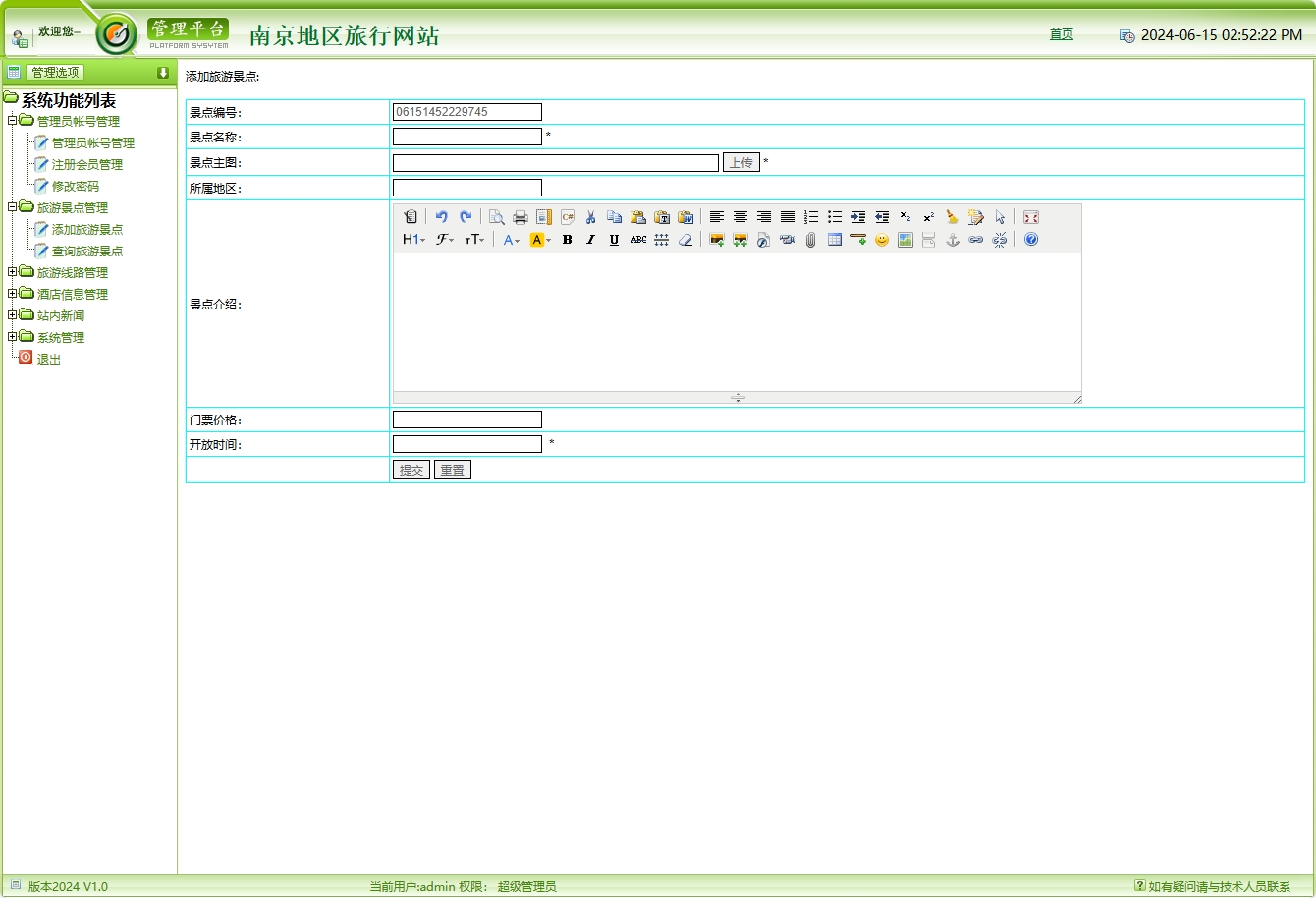Image resolution: width=1316 pixels, height=898 pixels.
Task: Click the paperclip attachment icon
Action: point(811,240)
